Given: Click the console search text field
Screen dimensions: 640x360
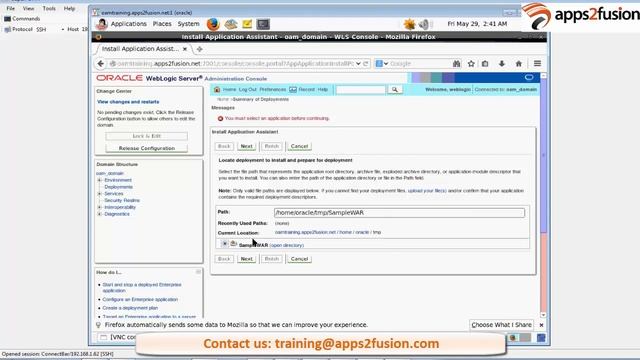Looking at the screenshot, I should (x=360, y=89).
